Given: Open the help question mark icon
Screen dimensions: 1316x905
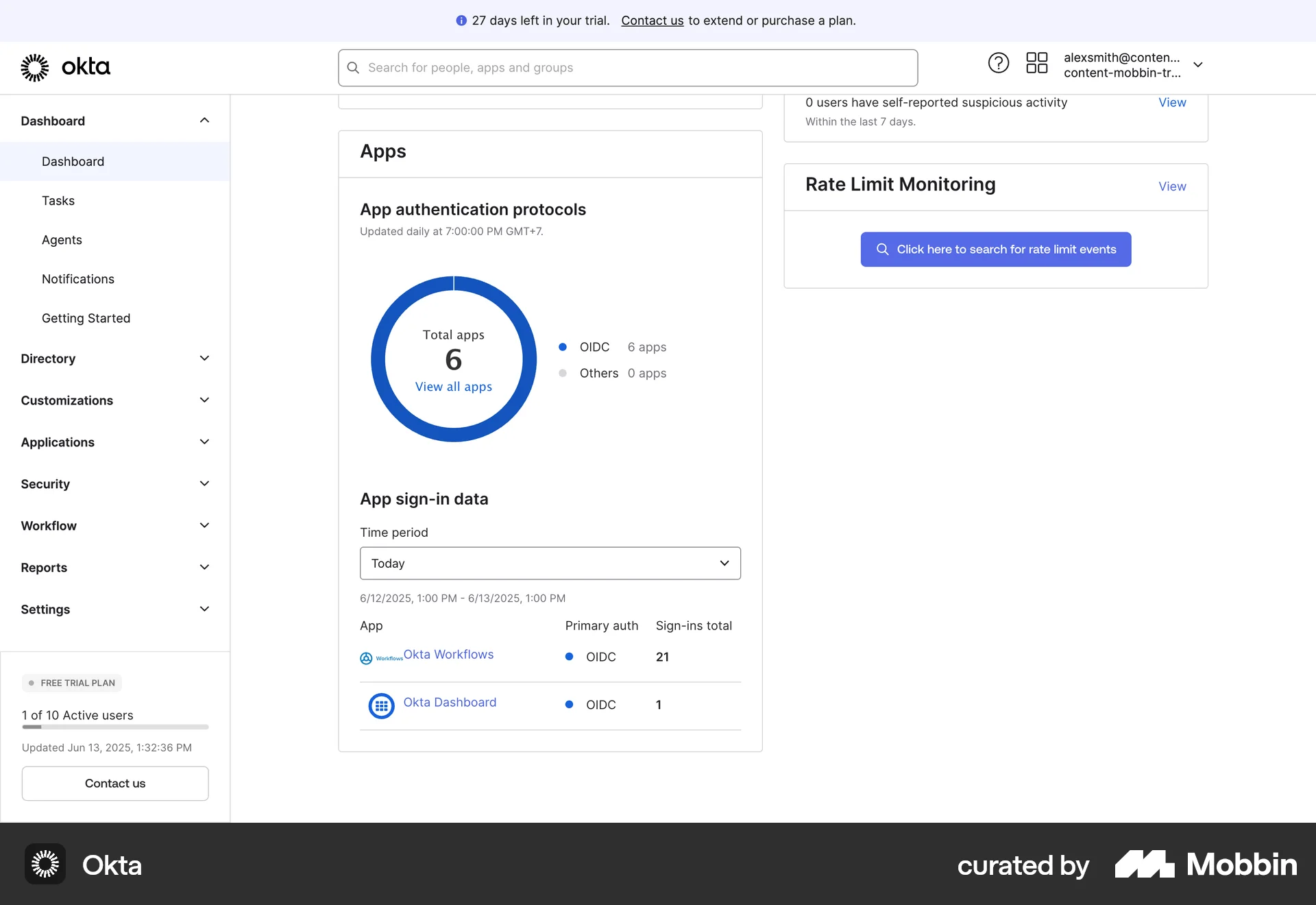Looking at the screenshot, I should 999,62.
